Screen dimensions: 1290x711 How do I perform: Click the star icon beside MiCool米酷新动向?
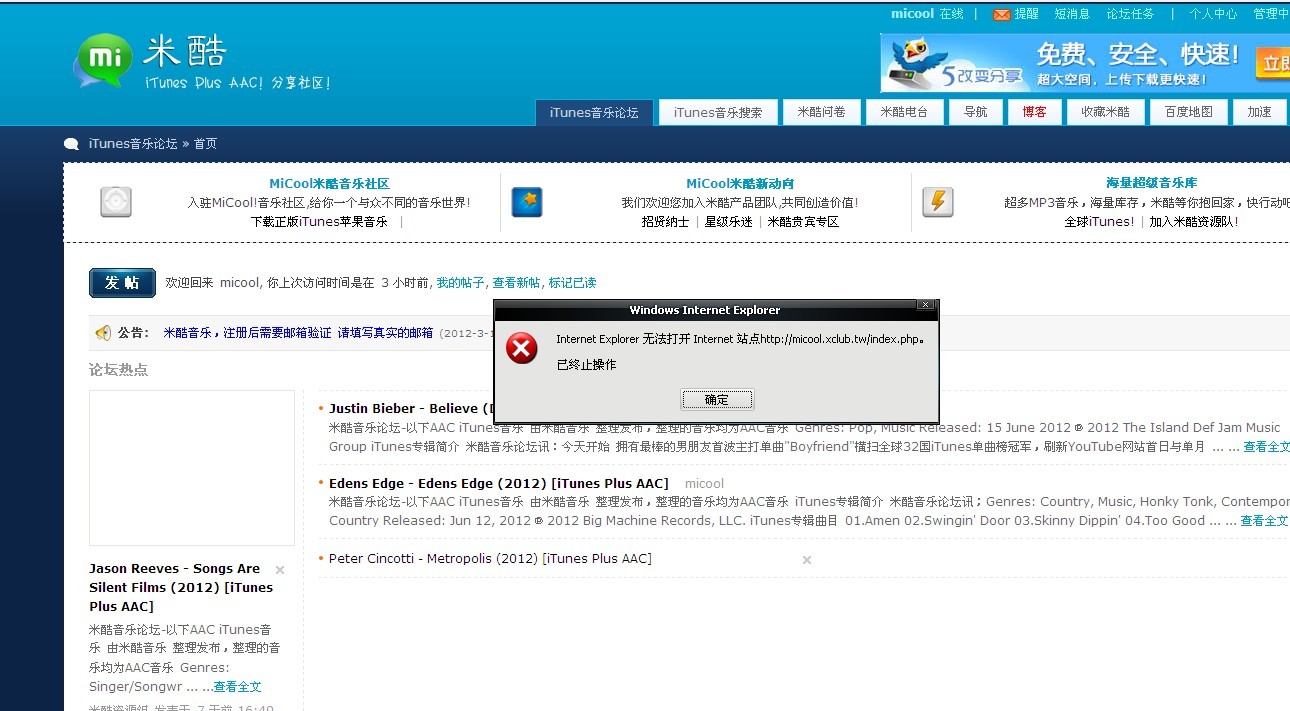pos(527,202)
